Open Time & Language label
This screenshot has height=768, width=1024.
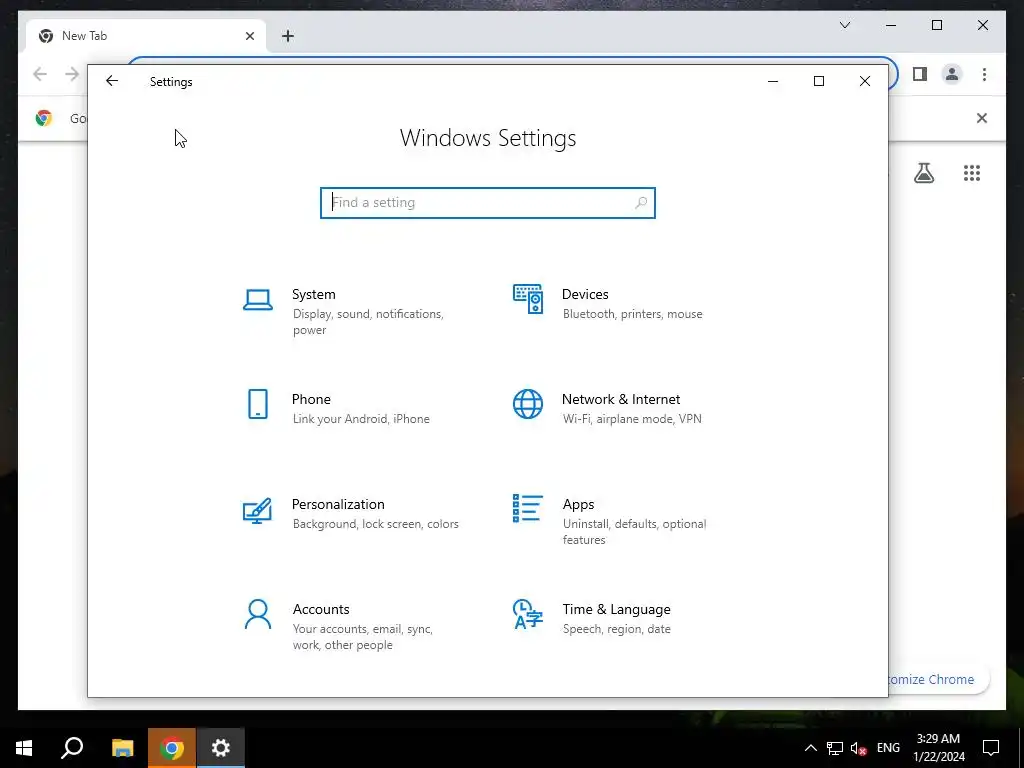pyautogui.click(x=616, y=609)
